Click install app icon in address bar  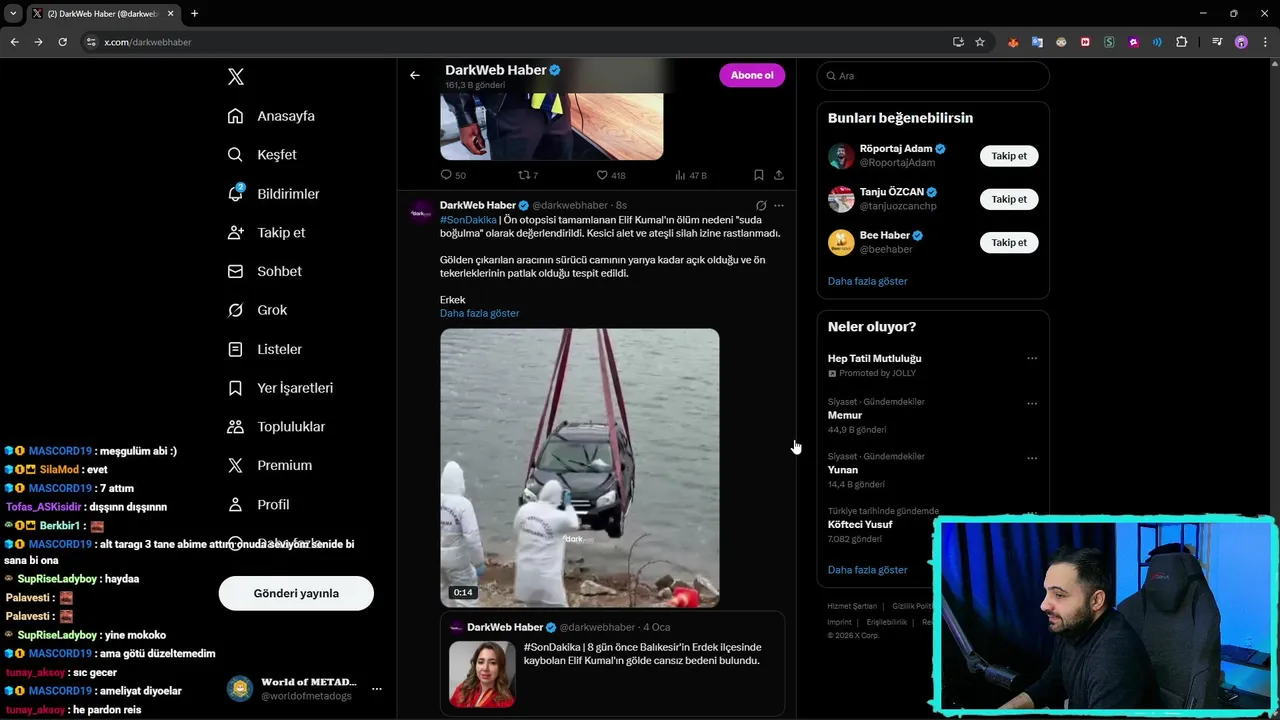click(958, 42)
